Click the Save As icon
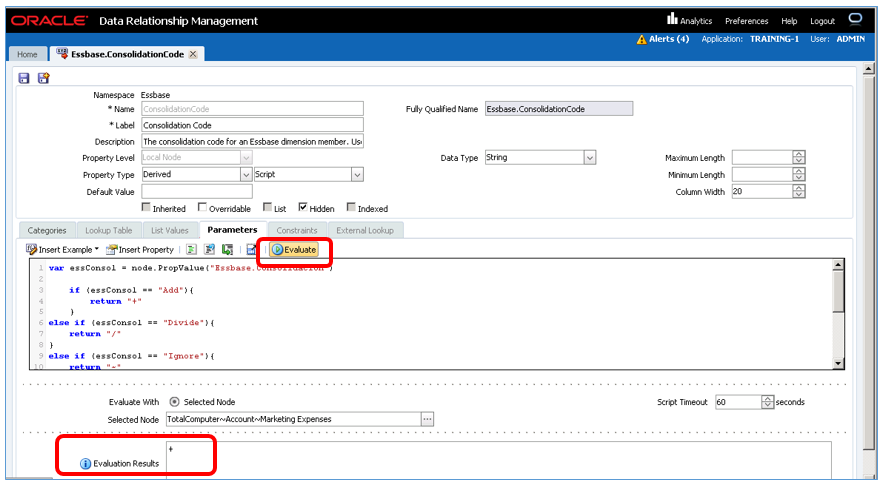The image size is (883, 484). (43, 78)
